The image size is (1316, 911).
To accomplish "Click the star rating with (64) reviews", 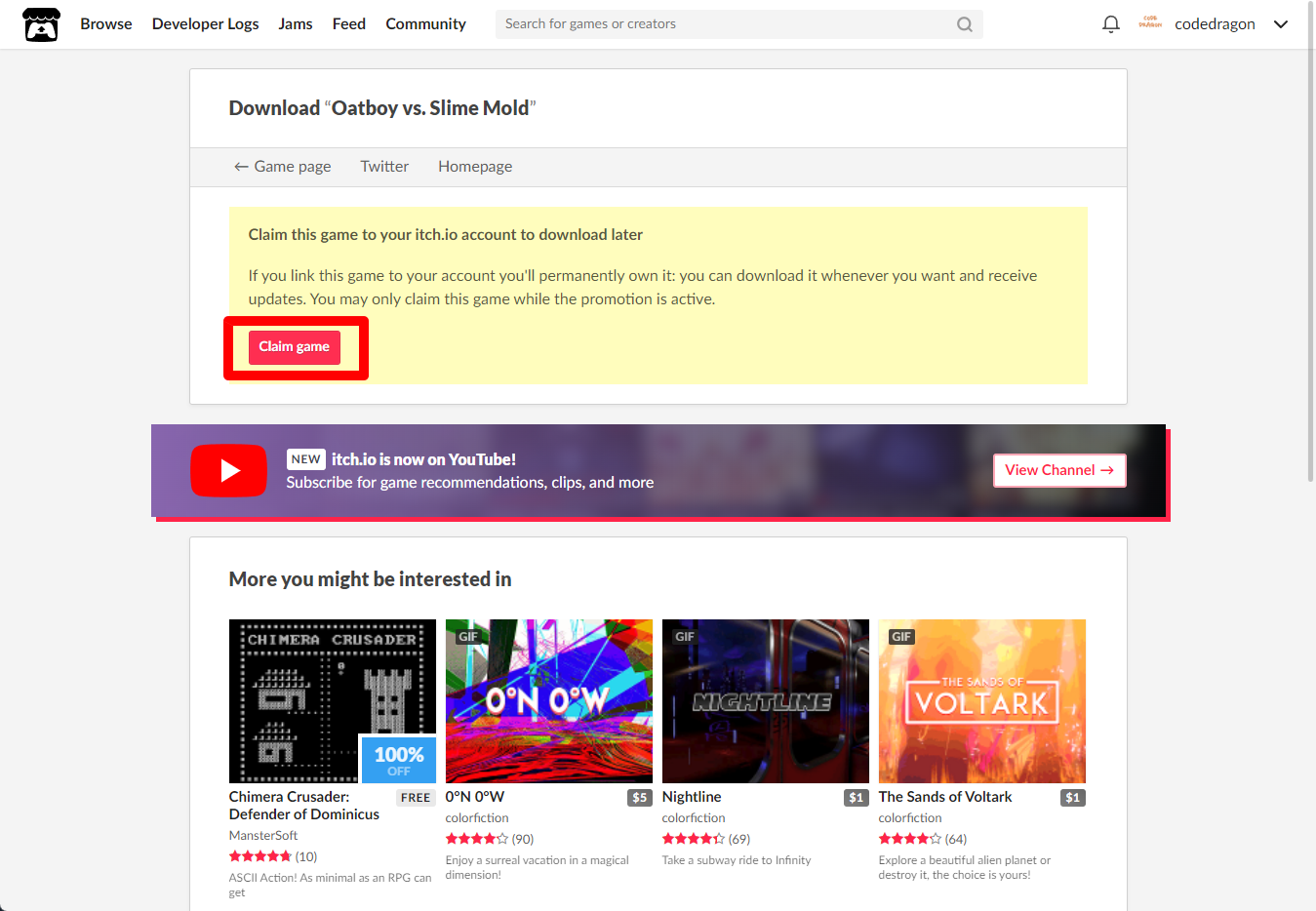I will 910,839.
